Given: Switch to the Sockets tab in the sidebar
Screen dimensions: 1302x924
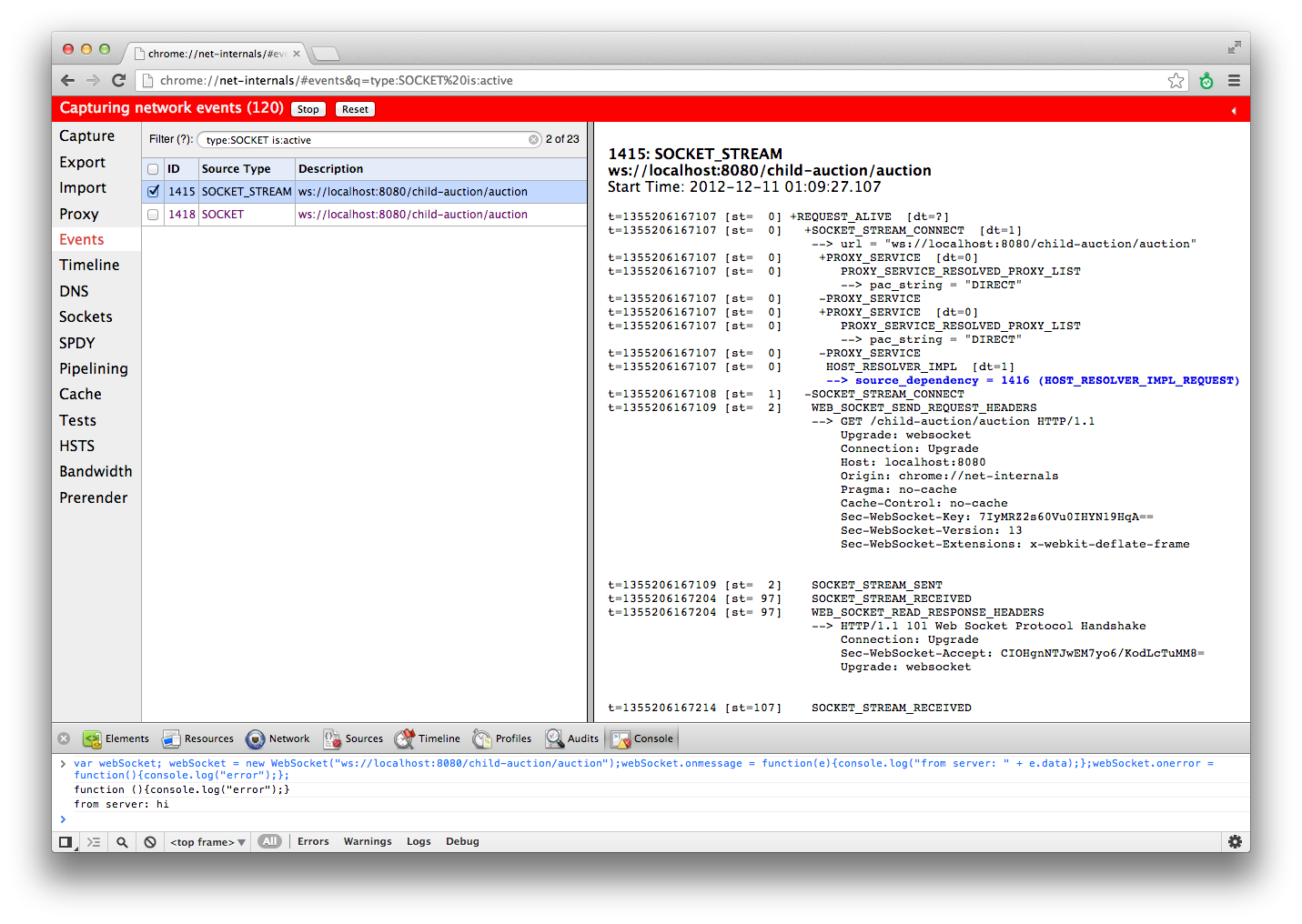Looking at the screenshot, I should (86, 316).
